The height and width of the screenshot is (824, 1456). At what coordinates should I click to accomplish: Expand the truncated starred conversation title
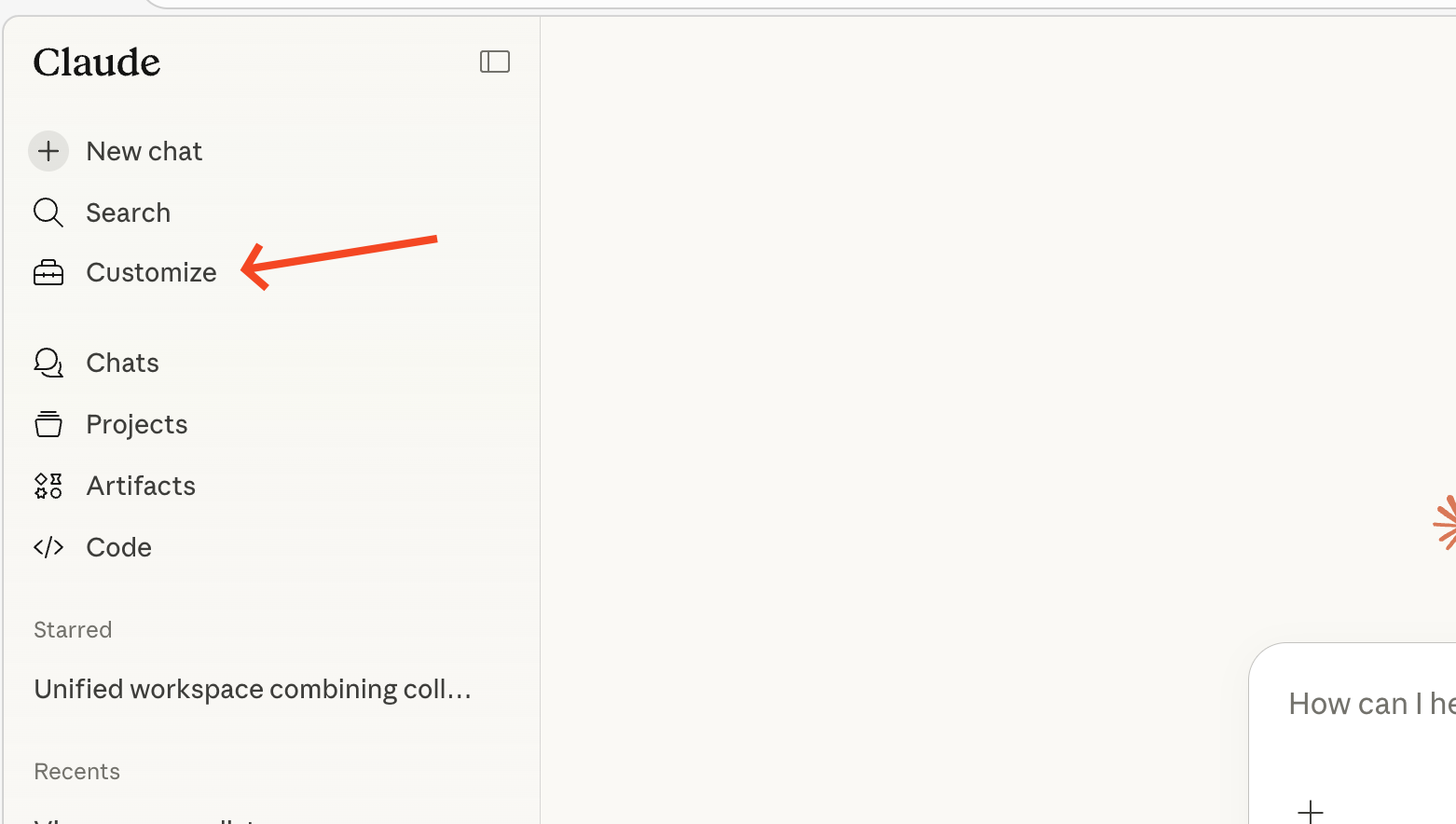253,689
